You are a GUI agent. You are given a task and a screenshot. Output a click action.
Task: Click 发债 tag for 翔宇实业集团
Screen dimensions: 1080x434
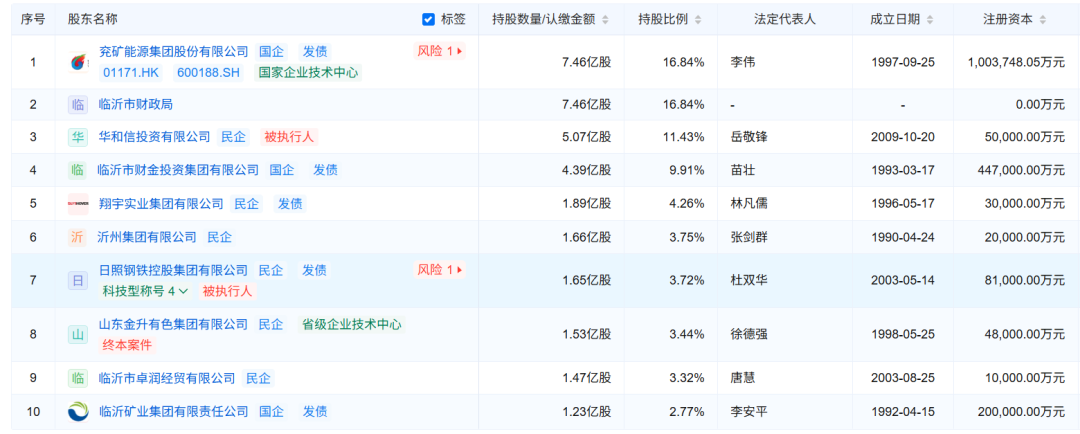(290, 204)
